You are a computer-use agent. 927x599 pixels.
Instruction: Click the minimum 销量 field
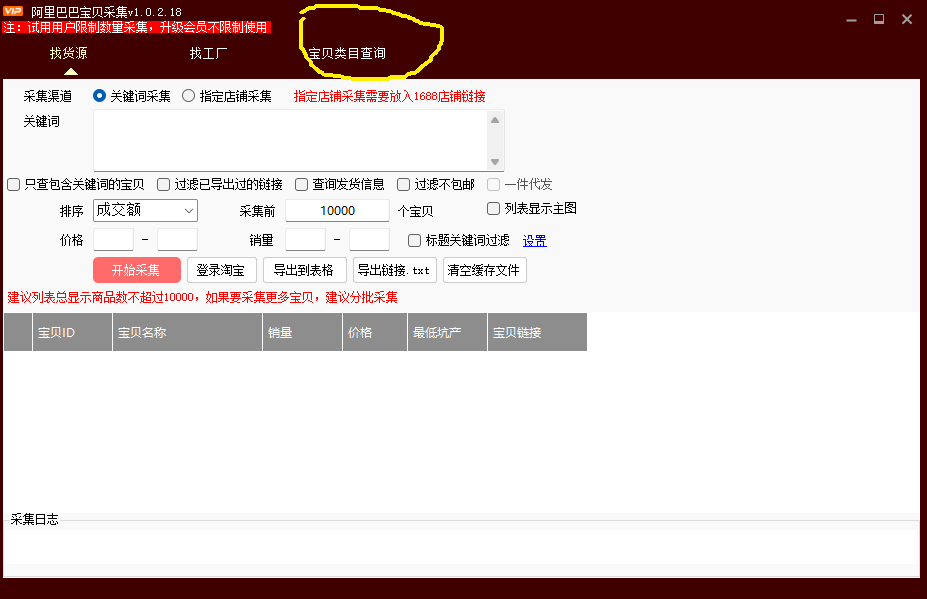tap(306, 240)
